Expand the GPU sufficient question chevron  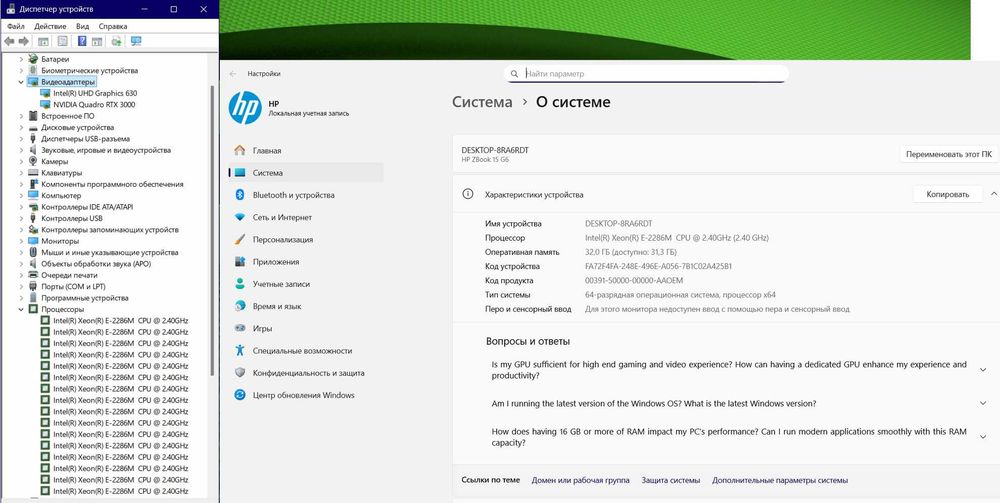point(983,370)
